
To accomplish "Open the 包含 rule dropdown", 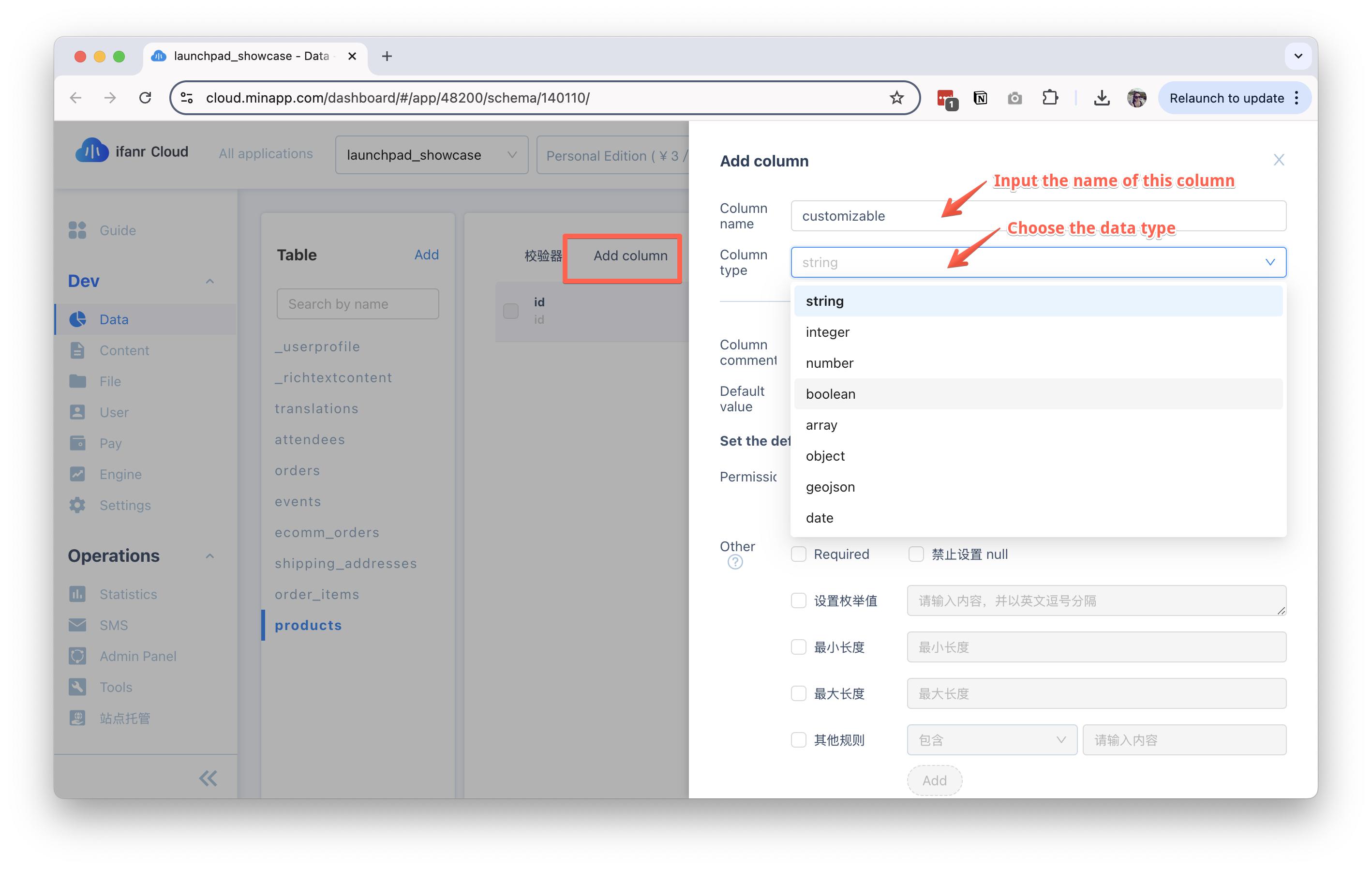I will coord(991,739).
